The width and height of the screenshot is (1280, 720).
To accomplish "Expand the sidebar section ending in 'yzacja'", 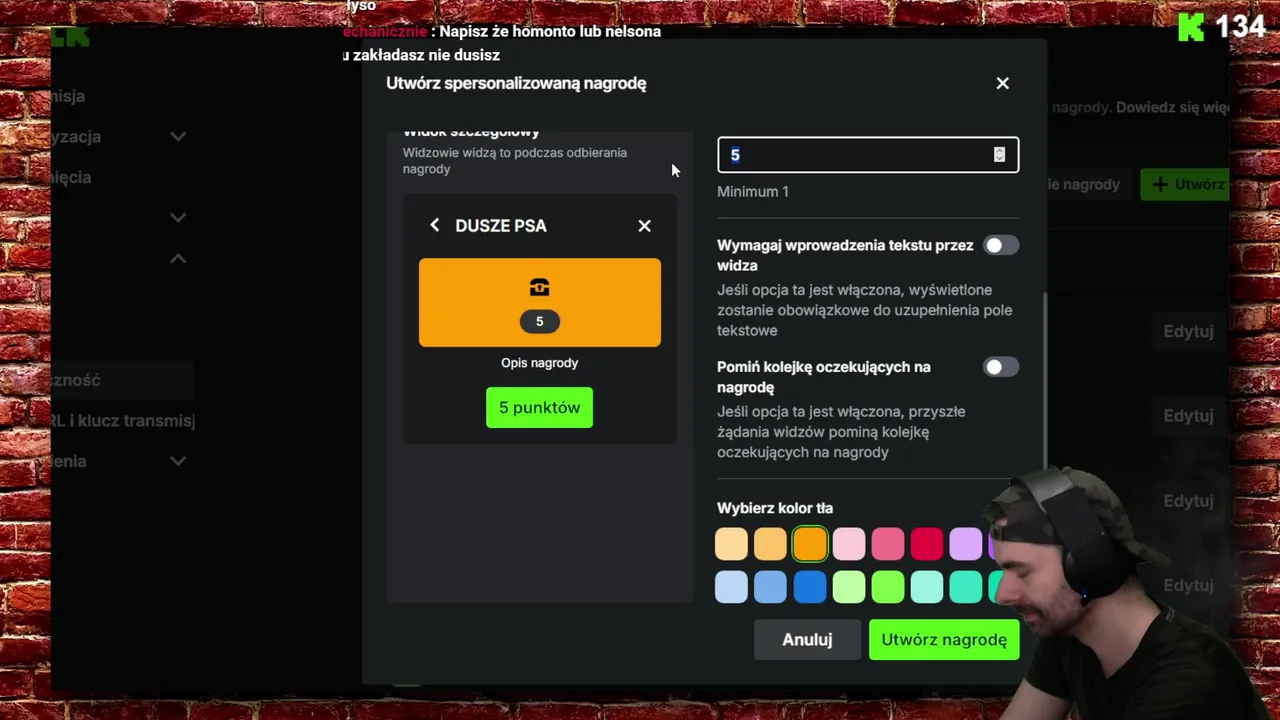I will click(x=178, y=136).
